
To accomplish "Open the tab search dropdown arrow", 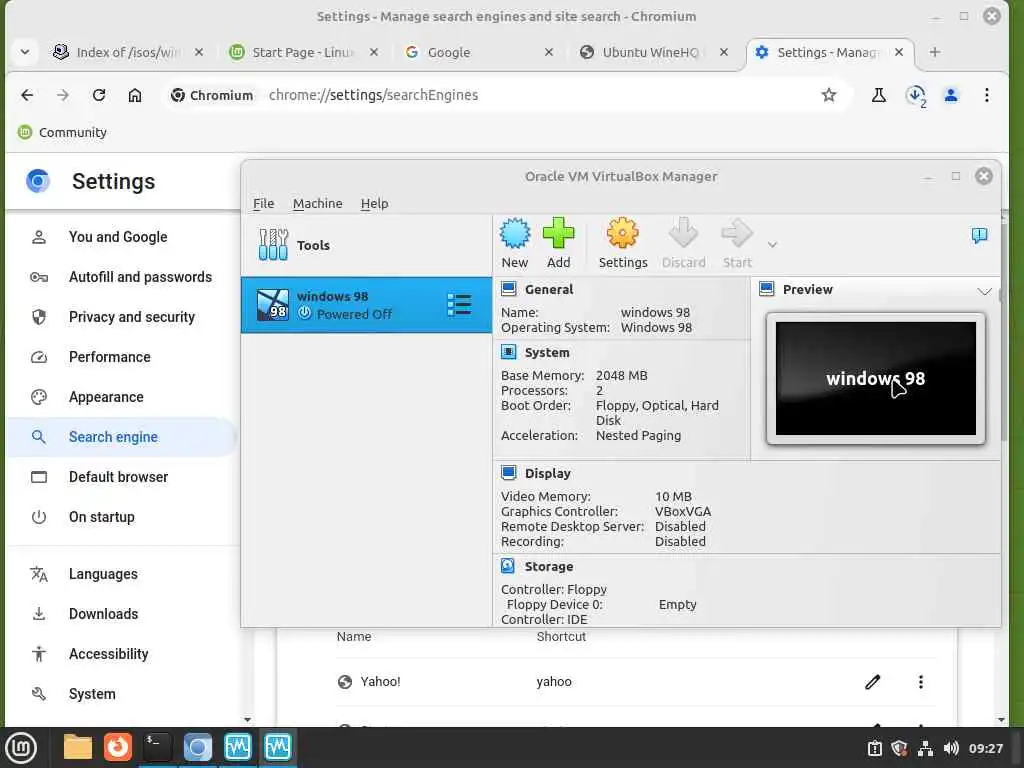I will tap(25, 52).
